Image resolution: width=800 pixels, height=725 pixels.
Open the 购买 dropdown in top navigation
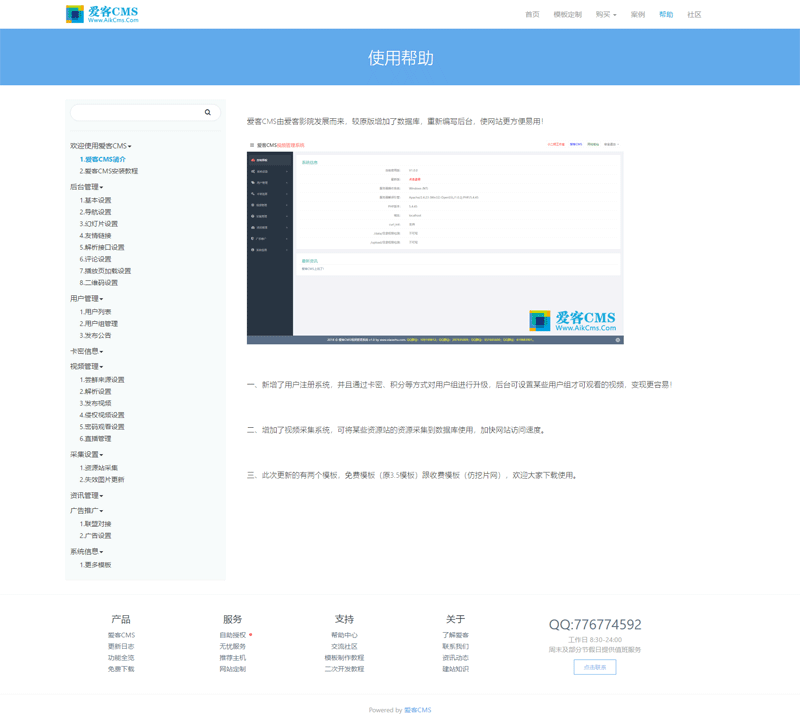pyautogui.click(x=600, y=14)
